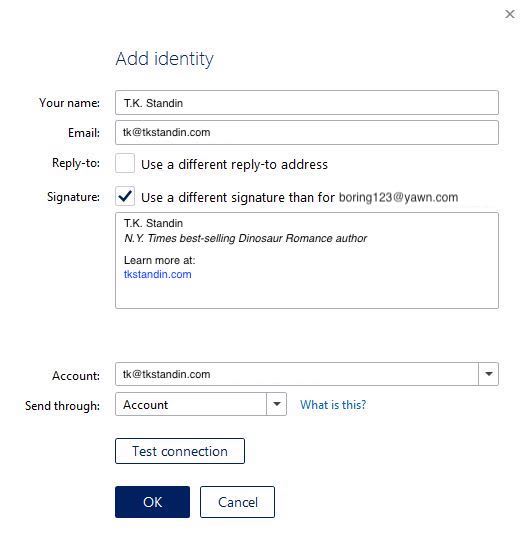Click the Email: label
Viewport: 526px width, 533px height.
(84, 133)
